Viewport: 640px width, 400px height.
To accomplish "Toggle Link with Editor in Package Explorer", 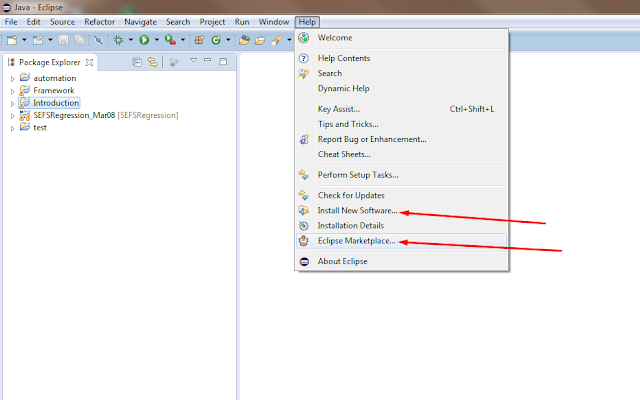I will (x=152, y=62).
